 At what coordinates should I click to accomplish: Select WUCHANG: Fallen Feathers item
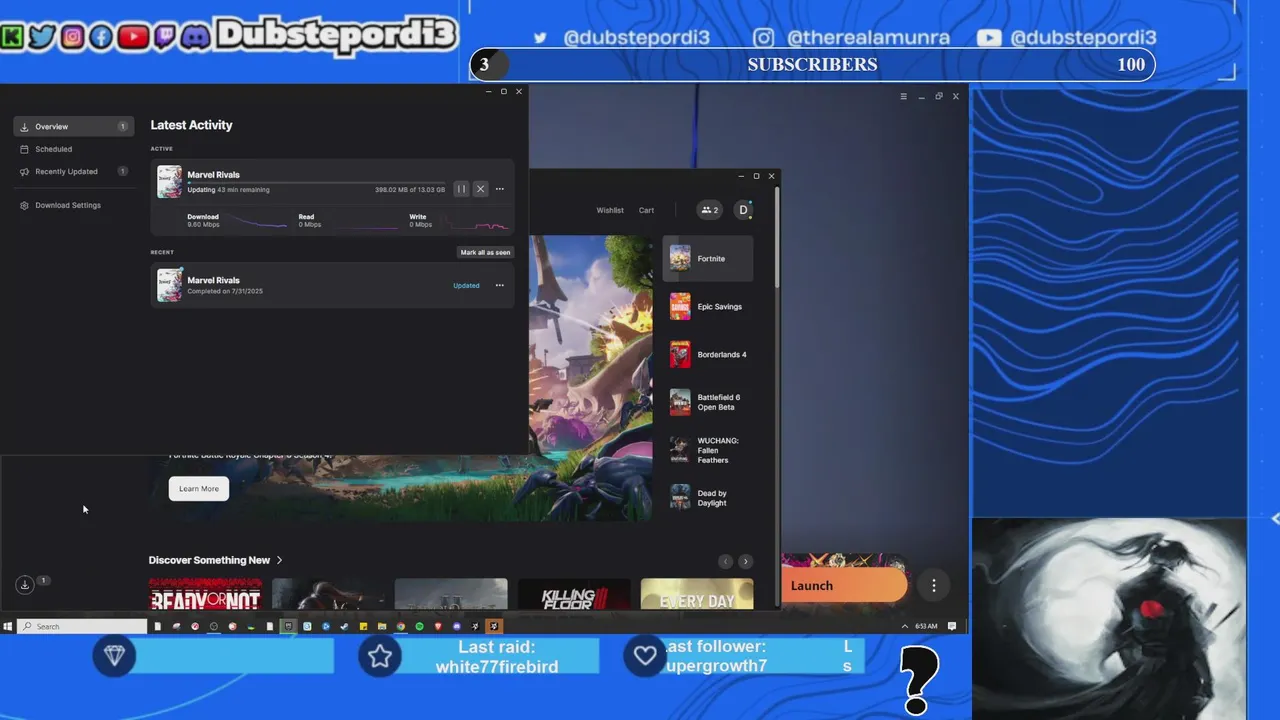click(x=708, y=450)
